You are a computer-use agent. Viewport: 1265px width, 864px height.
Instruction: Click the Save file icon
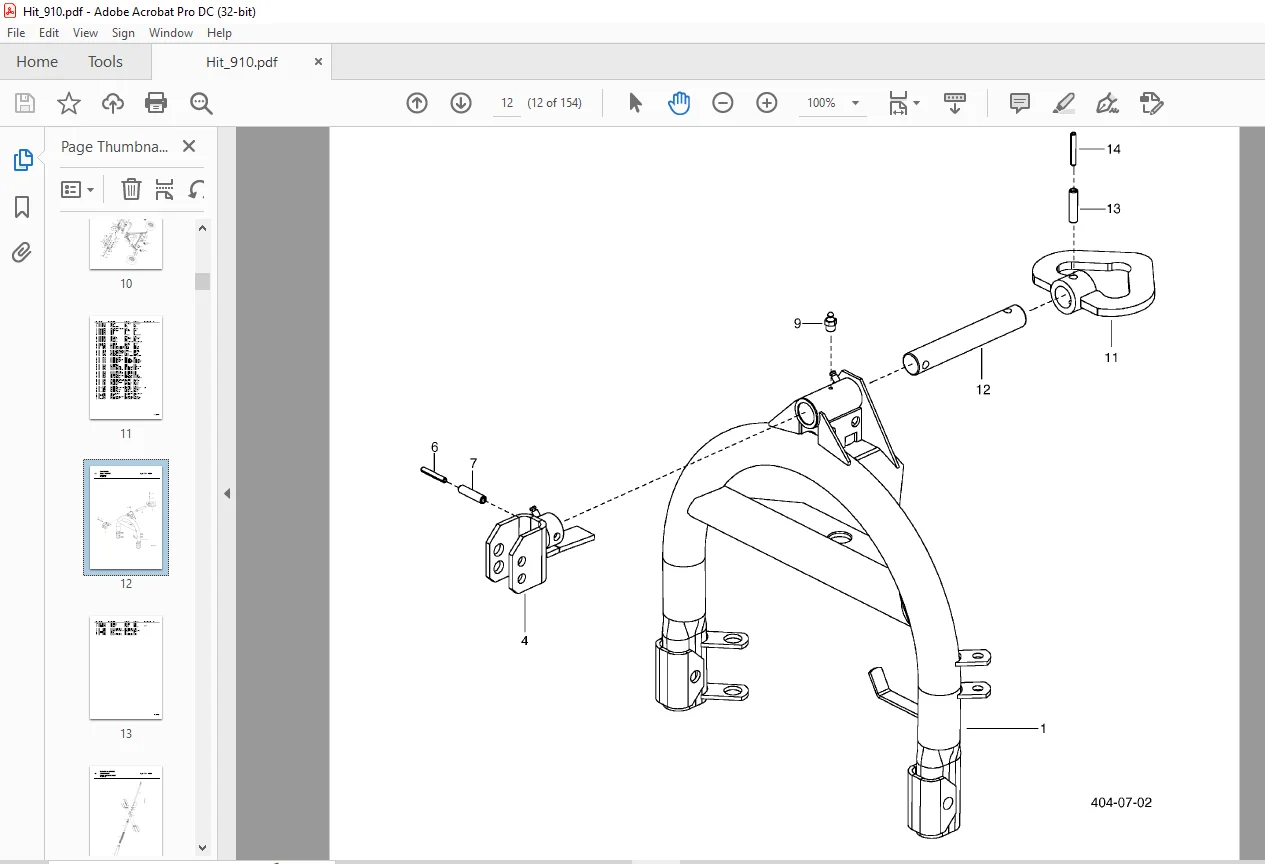click(x=25, y=103)
